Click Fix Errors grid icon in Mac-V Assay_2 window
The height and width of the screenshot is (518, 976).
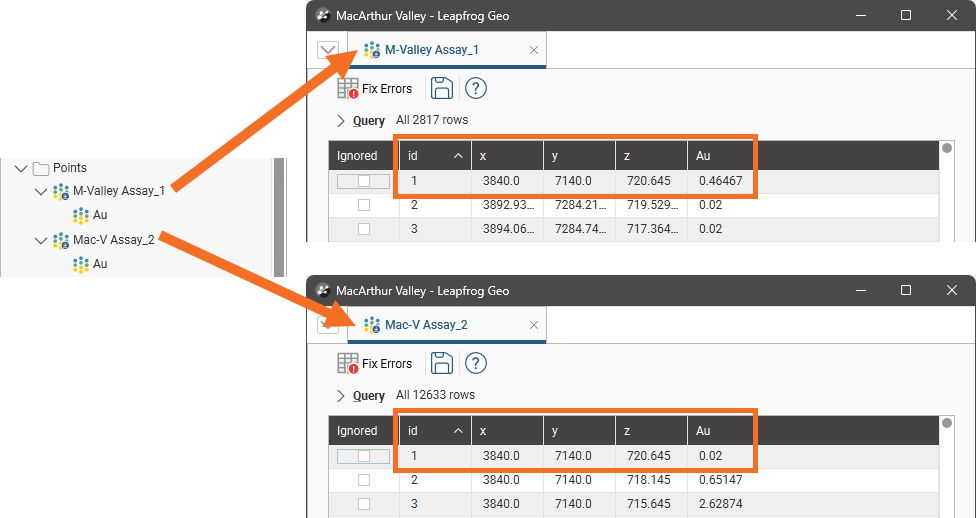(348, 364)
